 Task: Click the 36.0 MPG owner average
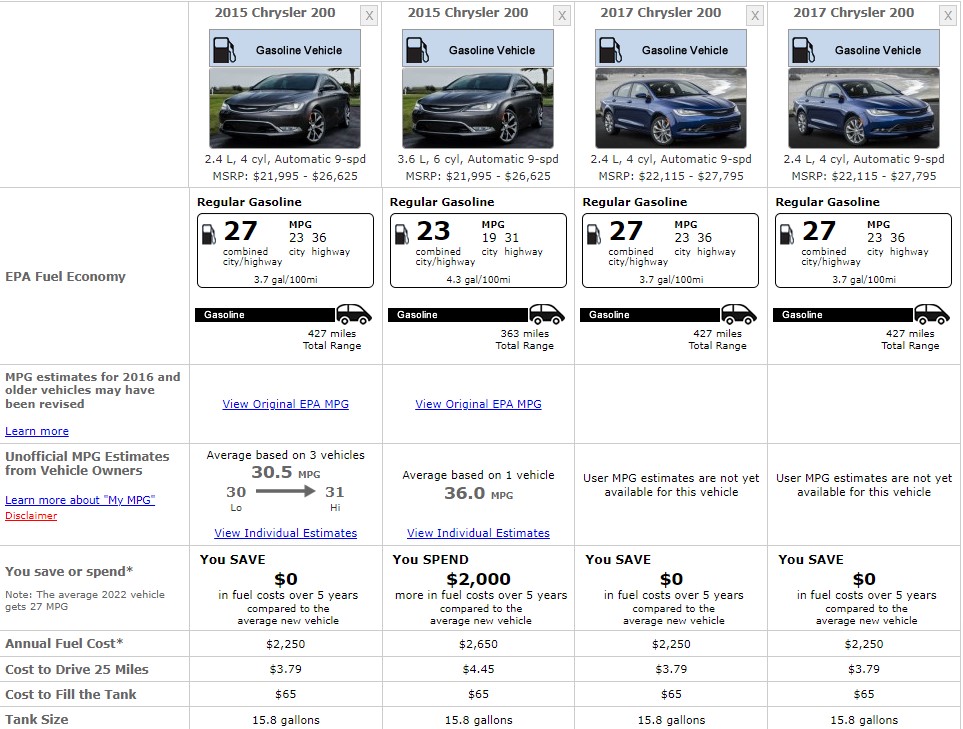coord(478,493)
